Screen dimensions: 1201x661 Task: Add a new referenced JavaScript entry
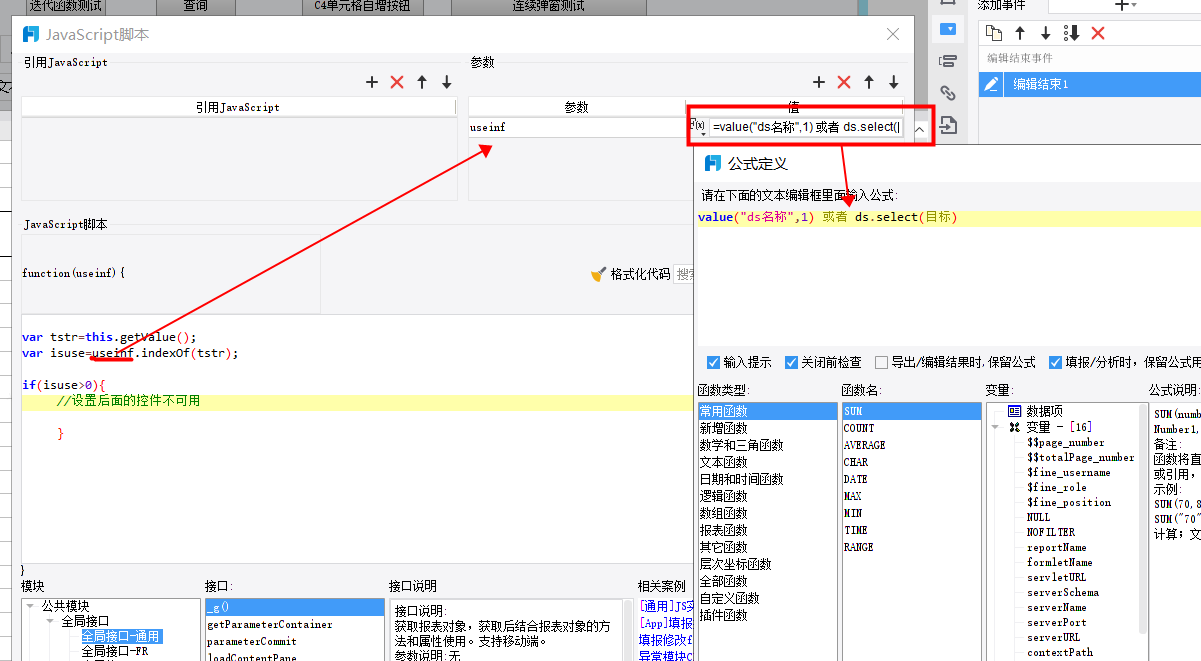(372, 82)
